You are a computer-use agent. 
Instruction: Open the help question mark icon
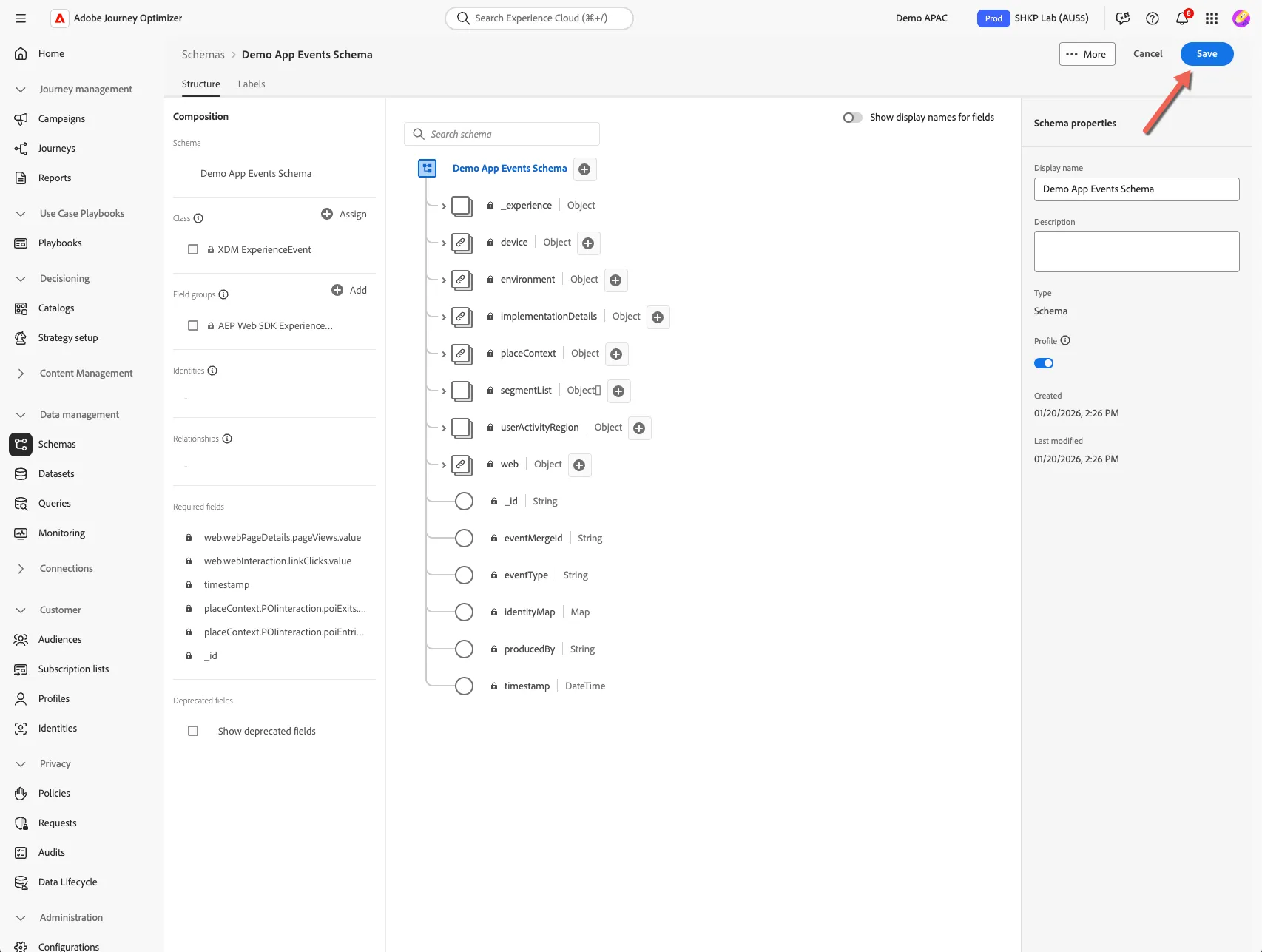coord(1153,18)
